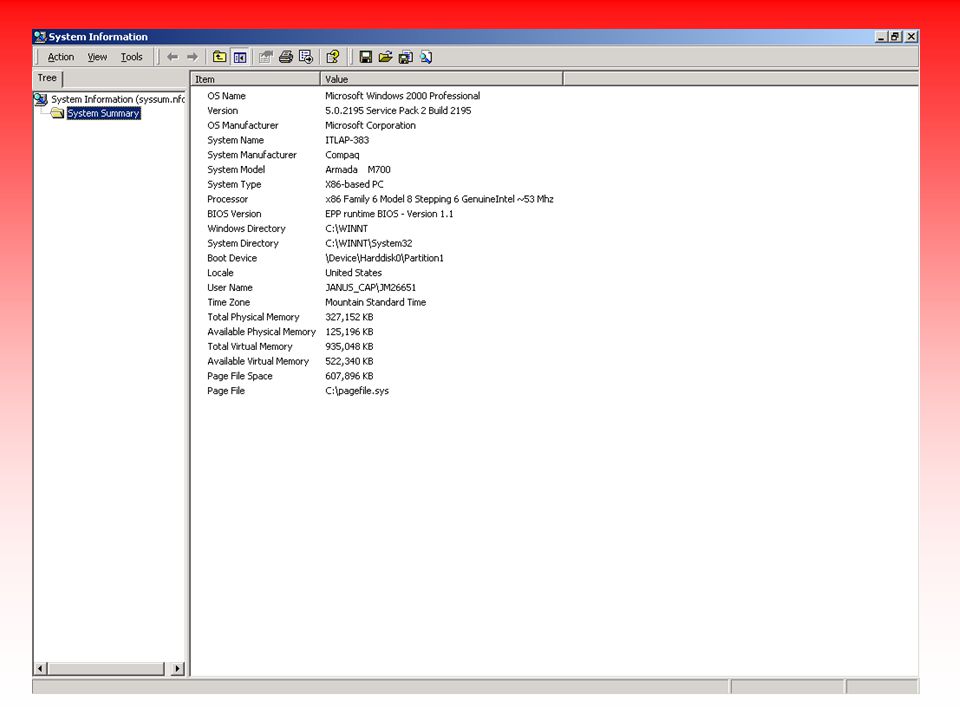
Task: Click the System Model label
Action: tap(236, 170)
